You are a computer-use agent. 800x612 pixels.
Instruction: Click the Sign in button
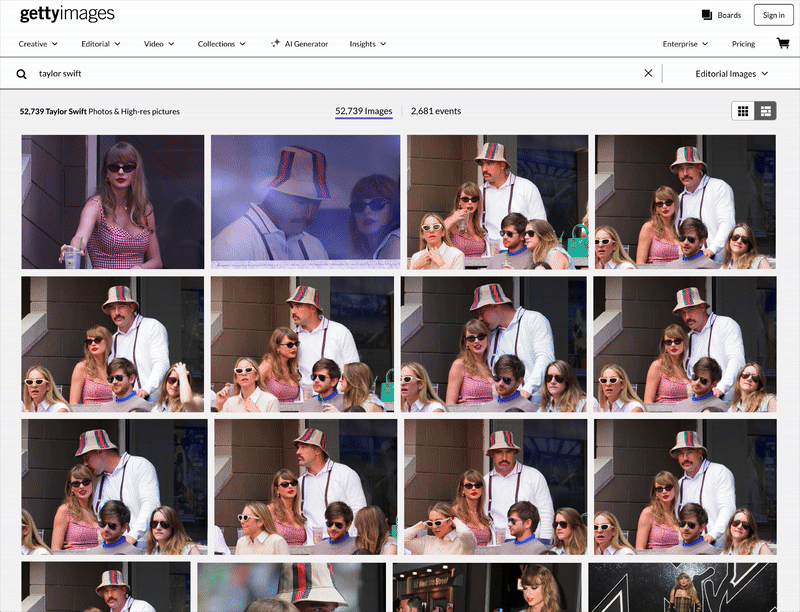point(773,15)
